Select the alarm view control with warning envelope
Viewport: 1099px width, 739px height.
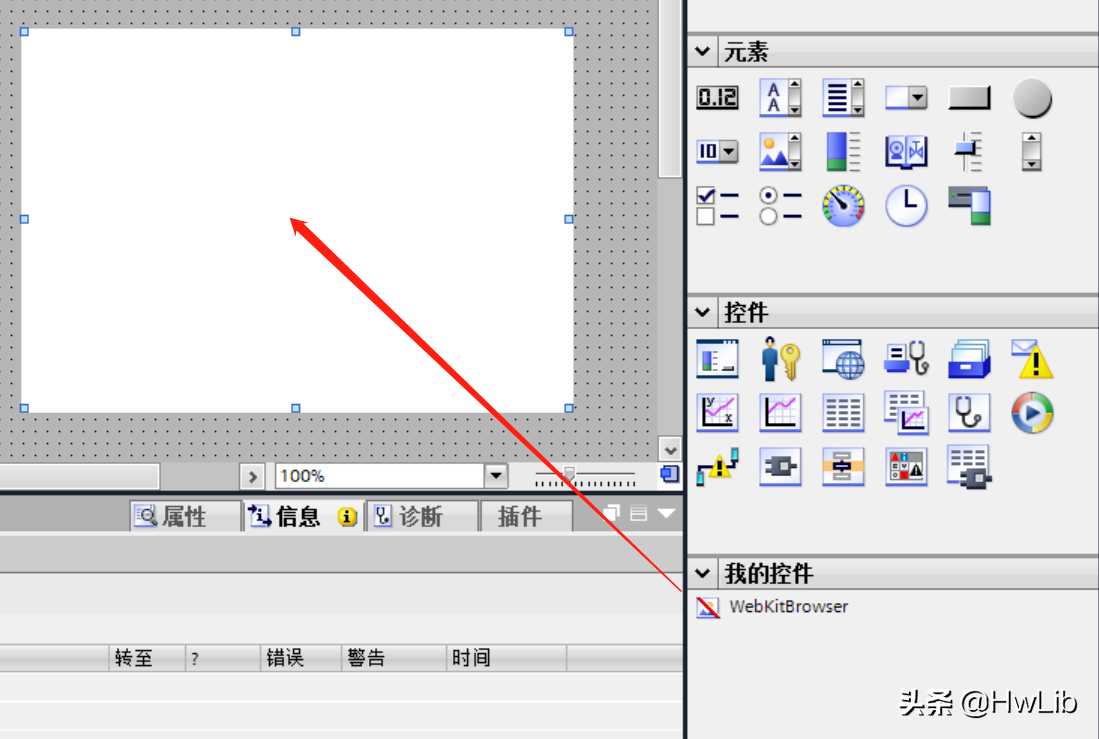point(1033,359)
